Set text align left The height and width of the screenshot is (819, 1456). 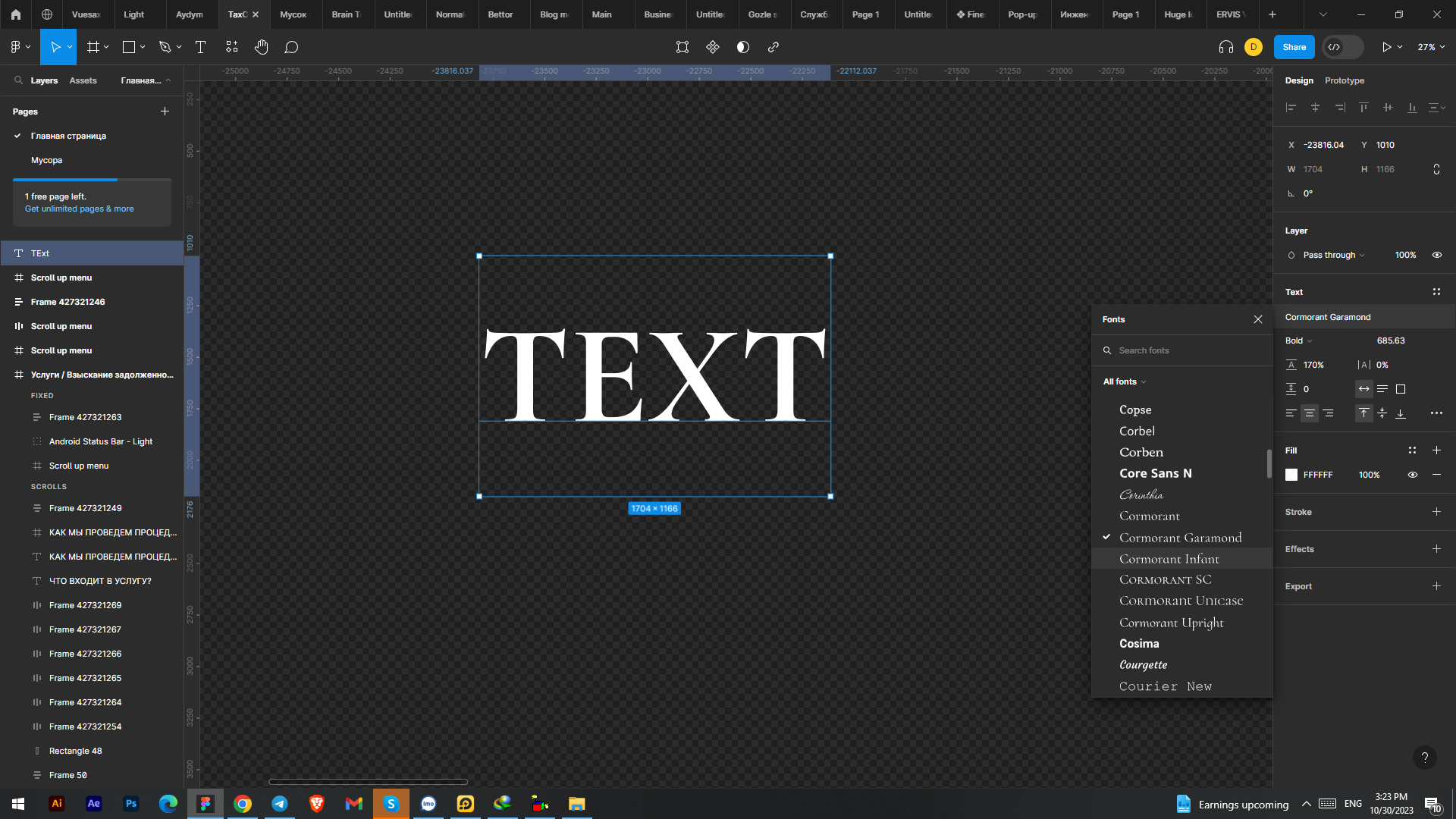1291,413
